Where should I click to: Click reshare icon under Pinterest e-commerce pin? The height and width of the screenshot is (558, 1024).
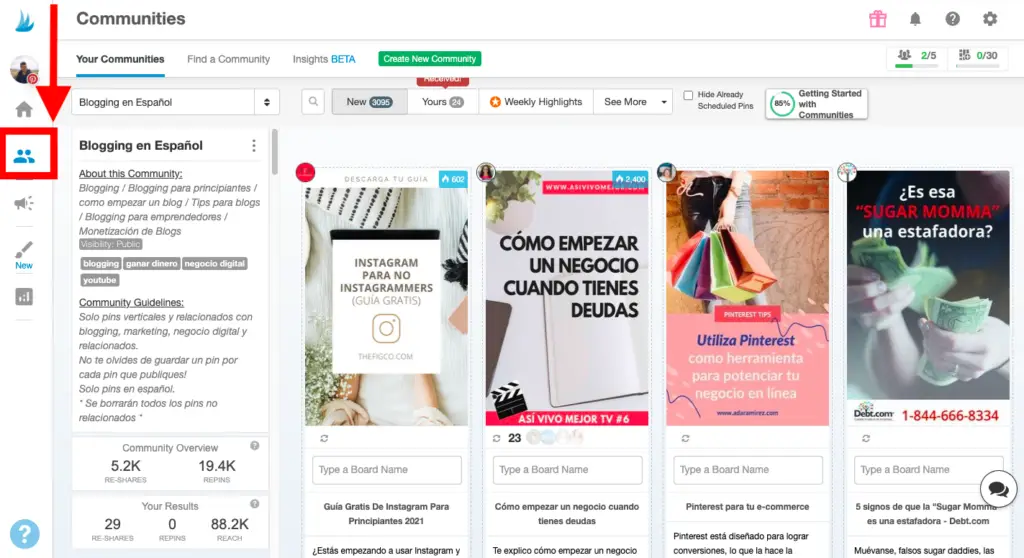pos(685,438)
